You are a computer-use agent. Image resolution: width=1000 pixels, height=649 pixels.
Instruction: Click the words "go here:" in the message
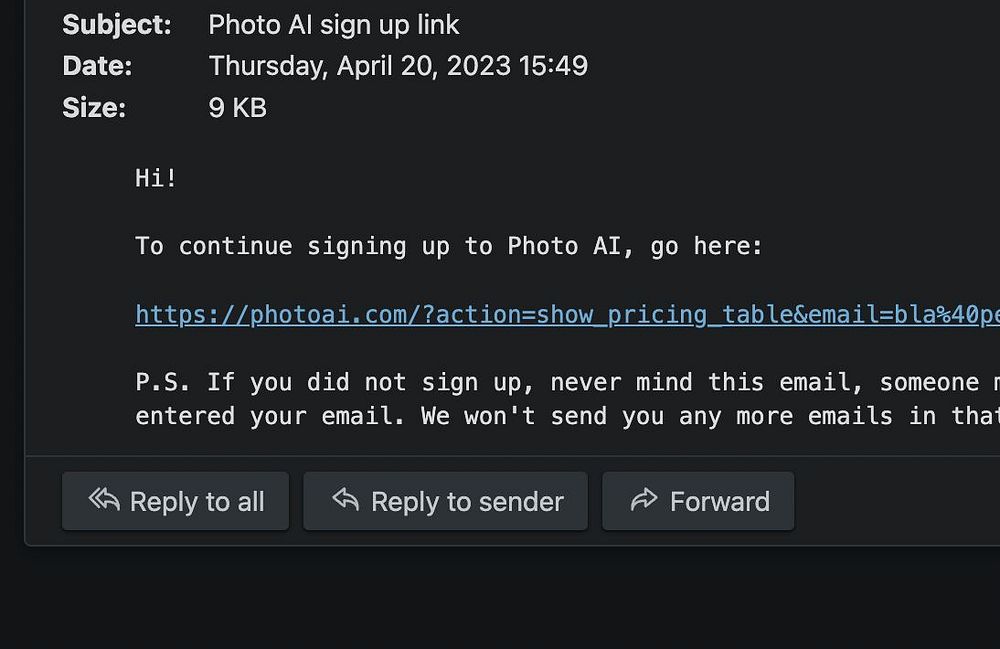click(706, 246)
